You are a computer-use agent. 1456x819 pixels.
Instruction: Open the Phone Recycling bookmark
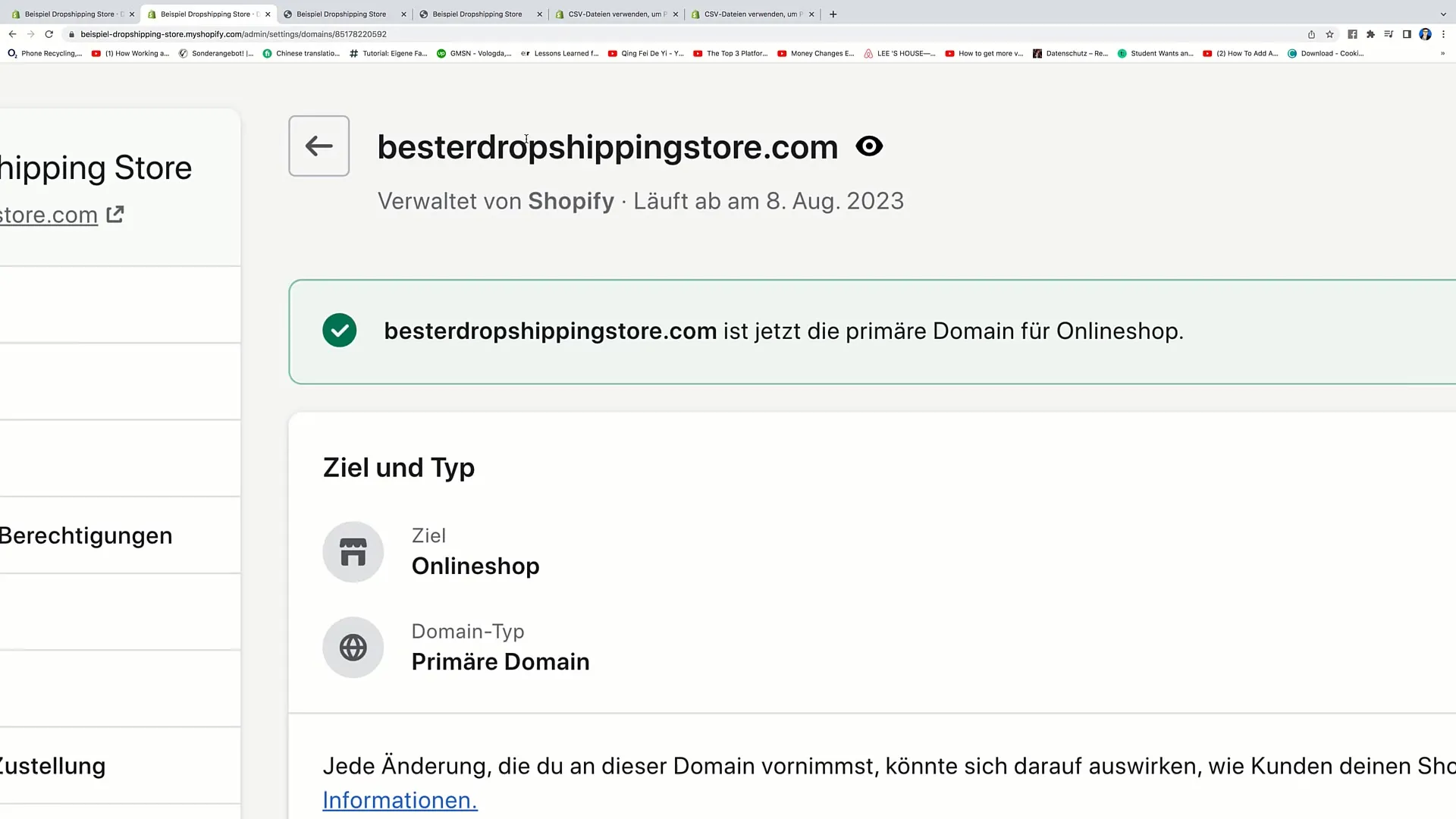45,54
